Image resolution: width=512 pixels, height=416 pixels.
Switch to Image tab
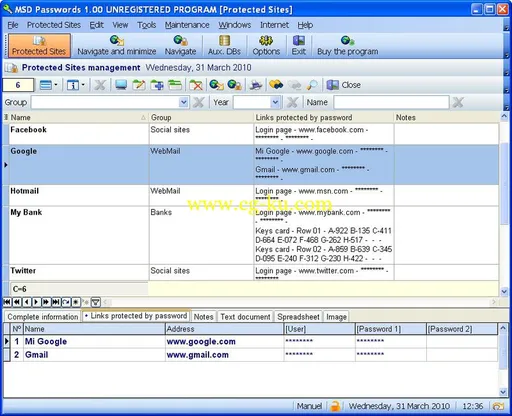click(x=336, y=317)
